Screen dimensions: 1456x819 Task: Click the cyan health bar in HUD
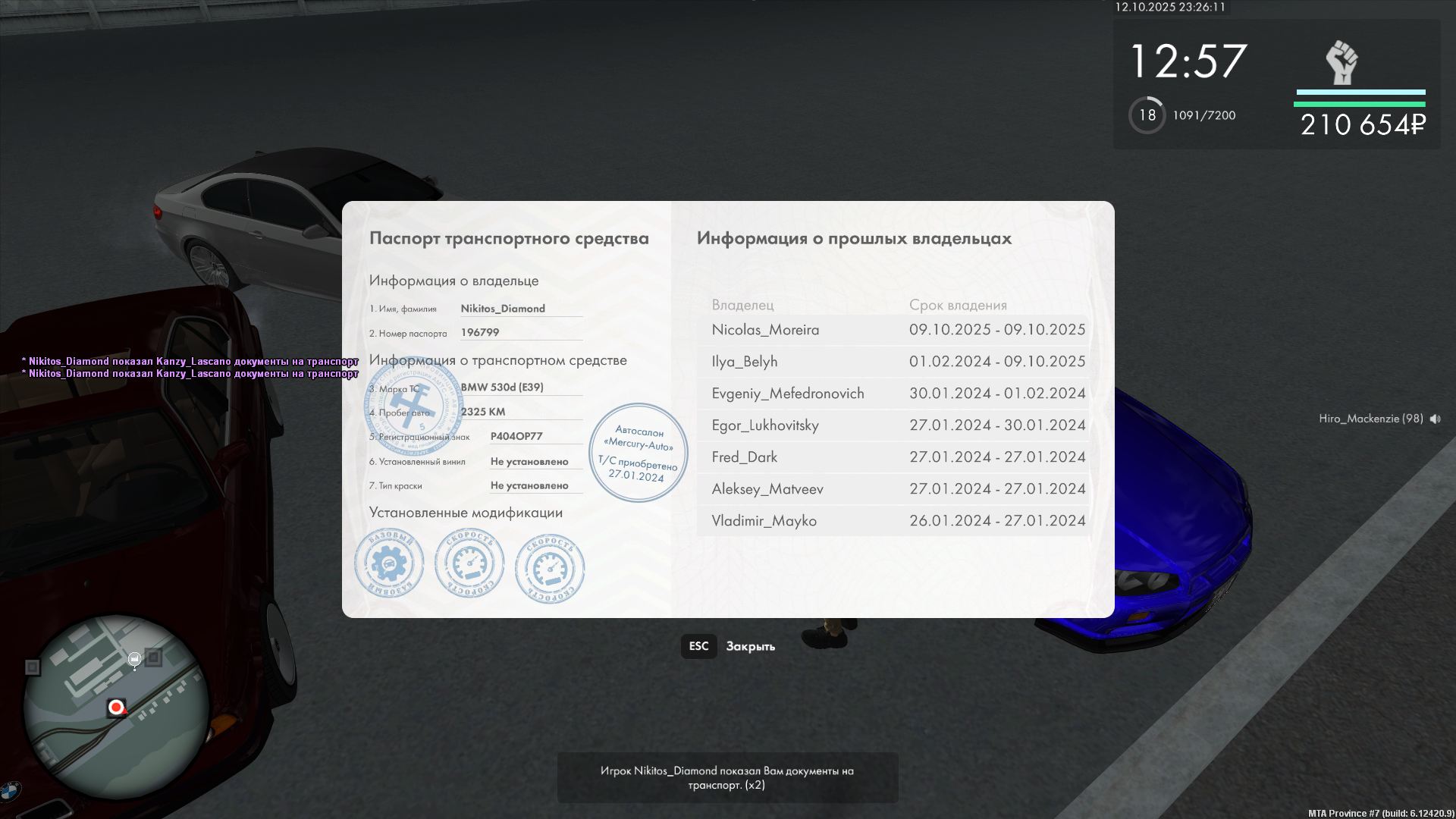1360,93
